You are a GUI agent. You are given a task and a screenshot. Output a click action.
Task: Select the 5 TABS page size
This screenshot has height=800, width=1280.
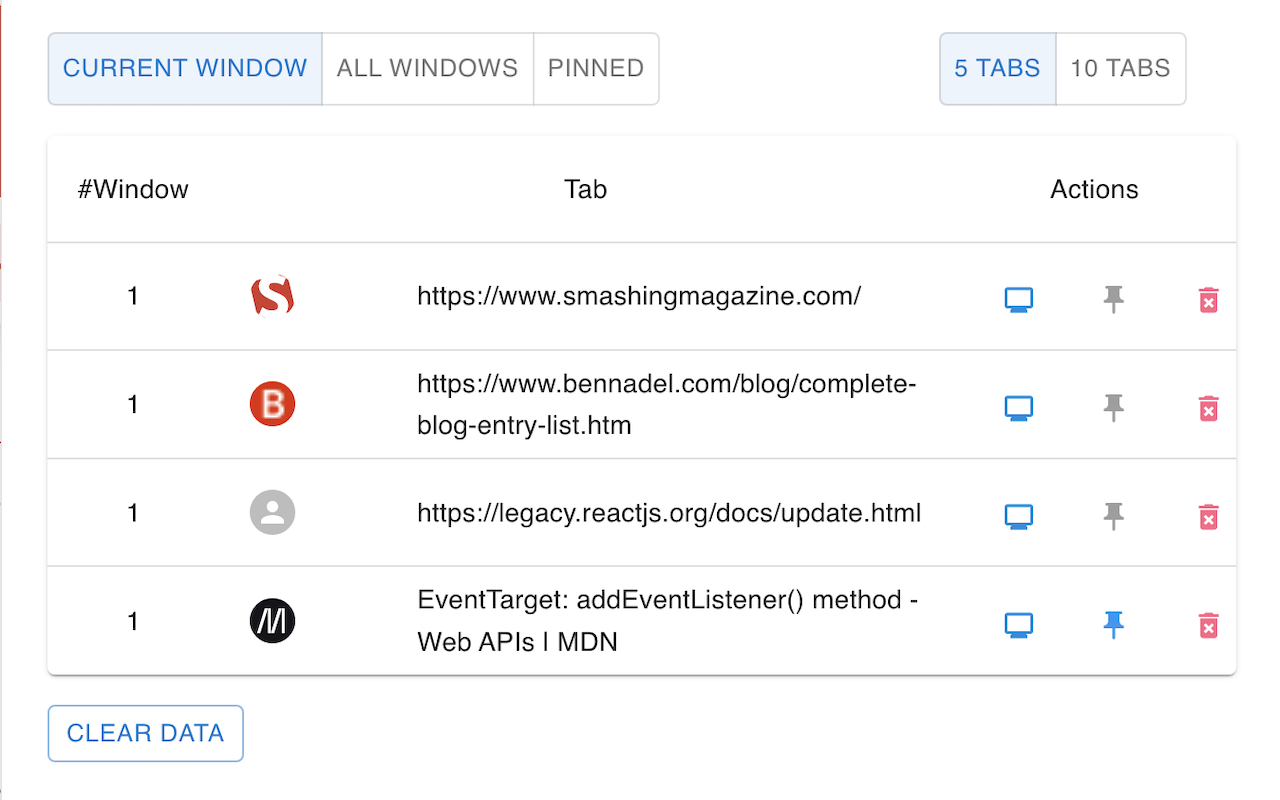997,68
